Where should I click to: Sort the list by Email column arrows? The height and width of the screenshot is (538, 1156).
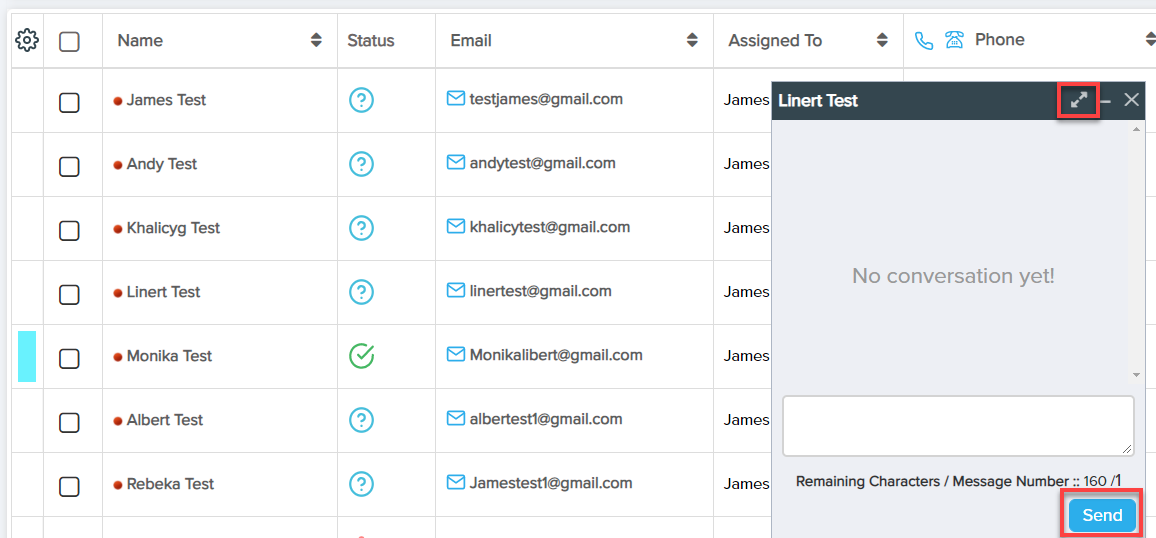(x=692, y=41)
